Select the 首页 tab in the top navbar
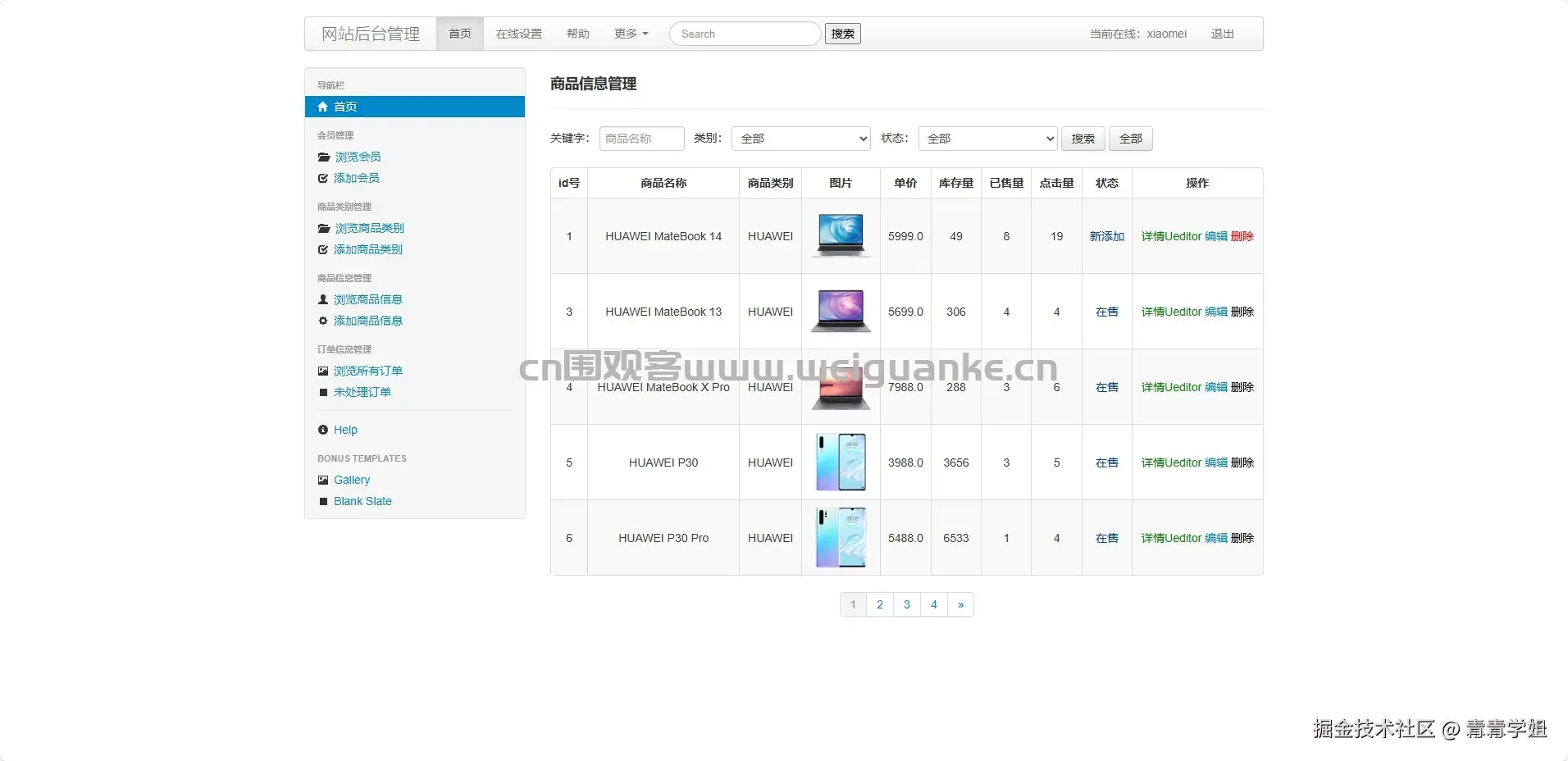Viewport: 1568px width, 761px height. 460,34
